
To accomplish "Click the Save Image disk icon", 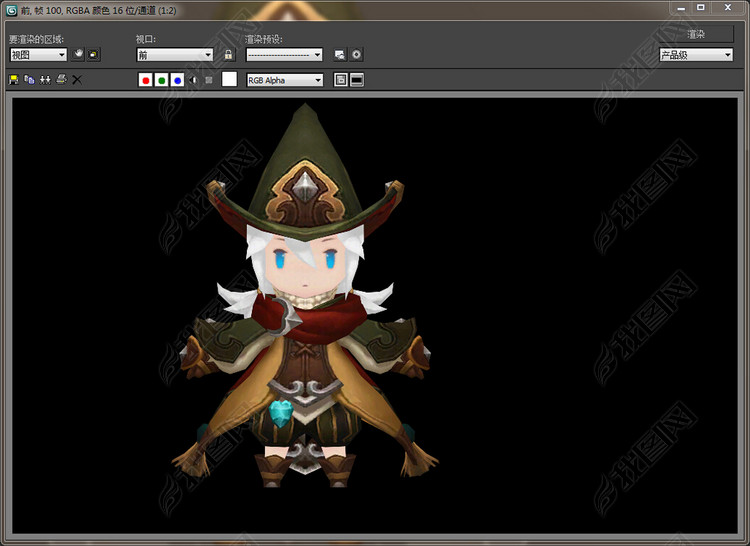I will pyautogui.click(x=14, y=79).
